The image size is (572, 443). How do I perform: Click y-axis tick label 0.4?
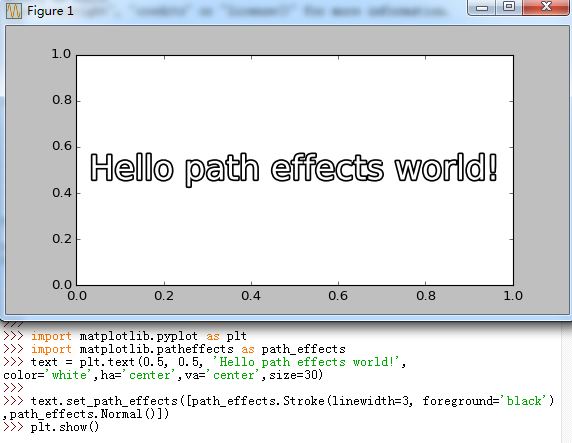[x=62, y=193]
